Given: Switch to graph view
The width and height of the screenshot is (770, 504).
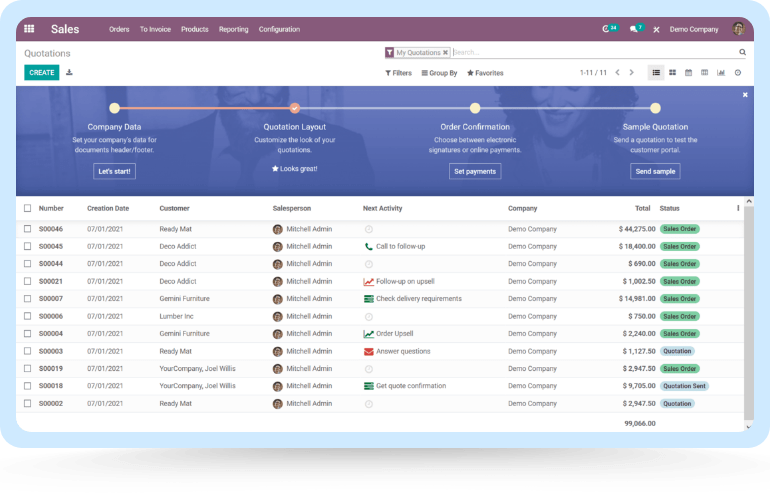Looking at the screenshot, I should pos(721,73).
